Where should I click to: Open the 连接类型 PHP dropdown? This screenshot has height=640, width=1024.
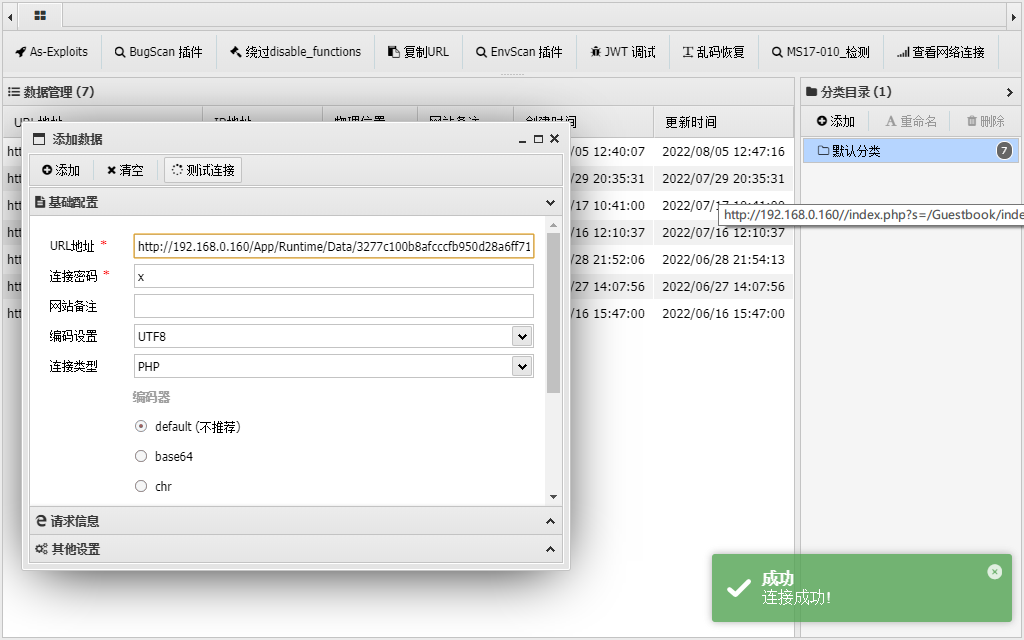(x=522, y=366)
